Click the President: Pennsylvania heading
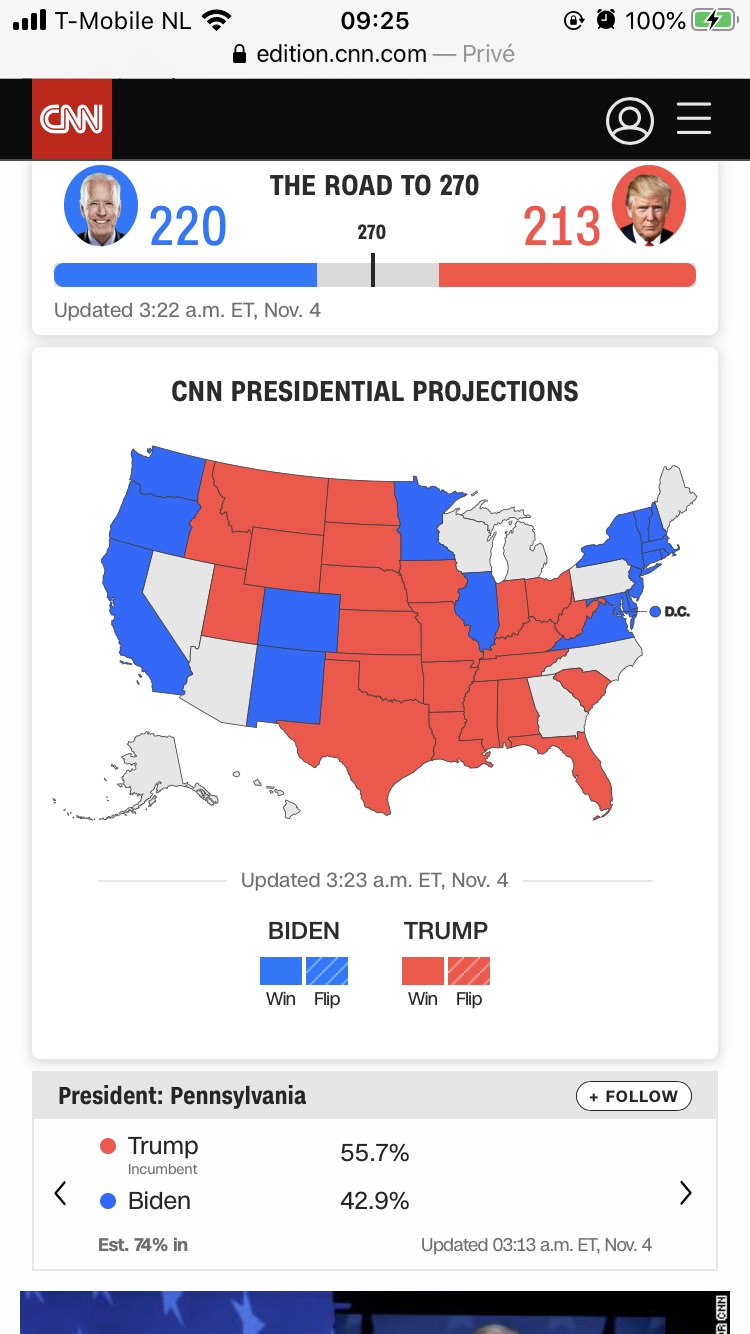 182,1096
